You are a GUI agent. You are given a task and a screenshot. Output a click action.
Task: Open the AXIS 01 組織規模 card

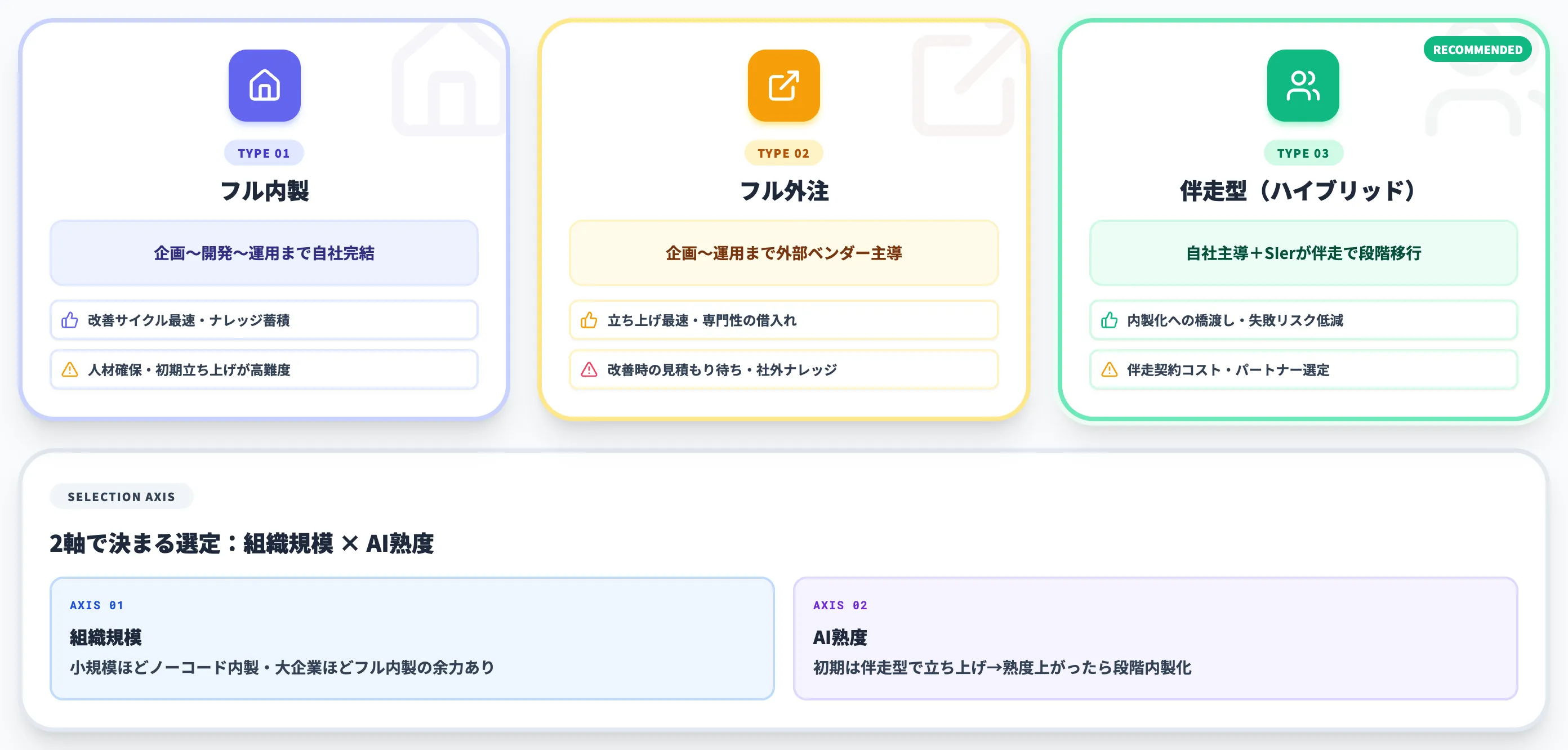click(412, 638)
